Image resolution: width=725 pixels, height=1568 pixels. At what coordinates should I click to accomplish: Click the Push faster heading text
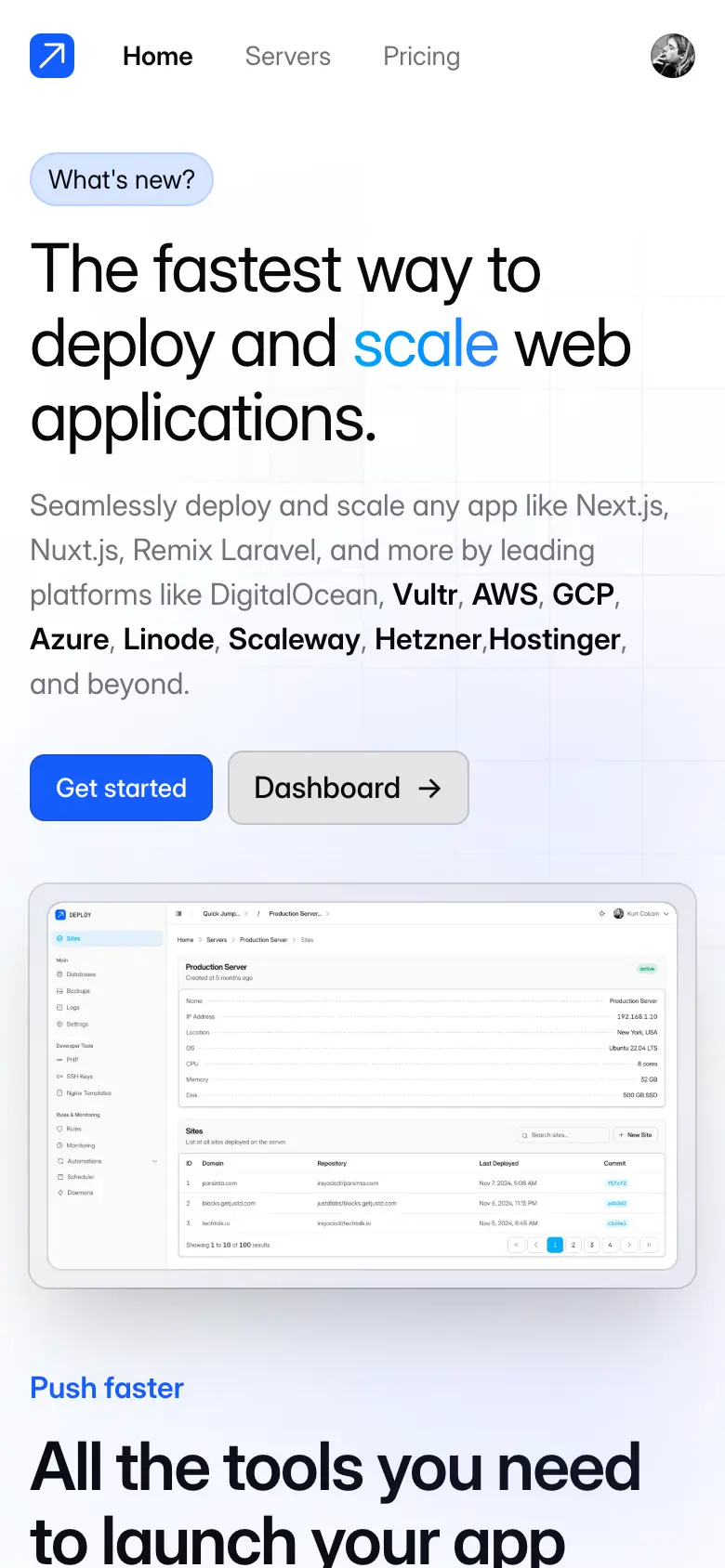[107, 1388]
